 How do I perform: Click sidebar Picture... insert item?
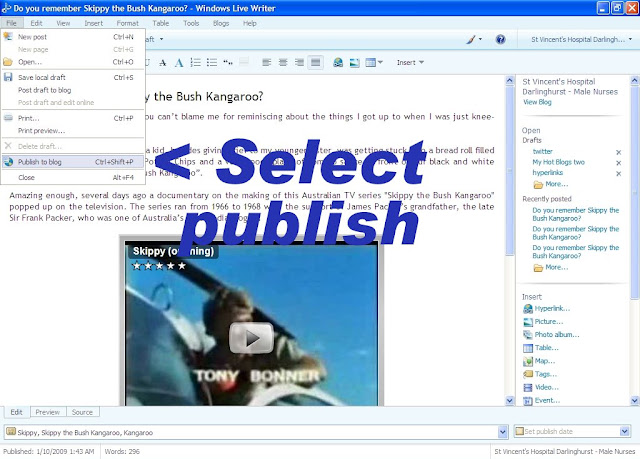coord(543,322)
